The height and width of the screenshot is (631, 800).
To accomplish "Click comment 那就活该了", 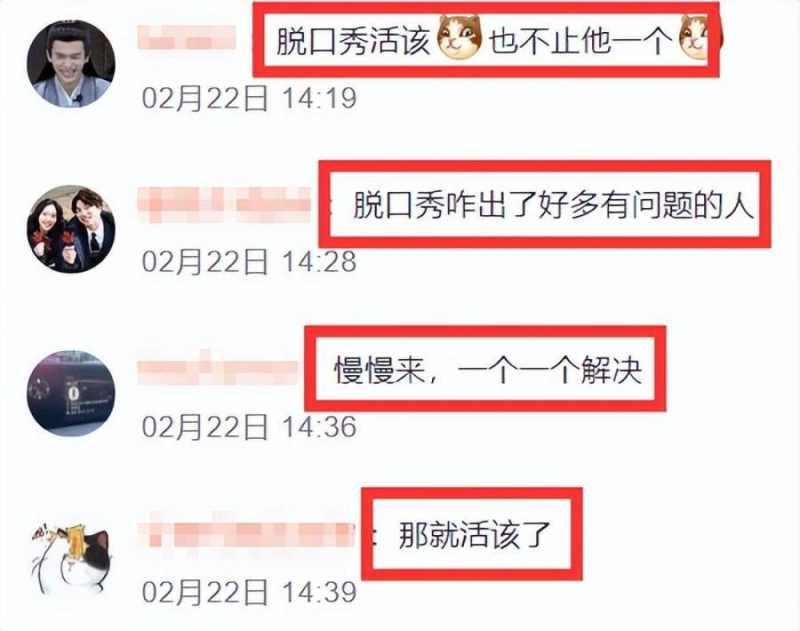I will [x=474, y=535].
